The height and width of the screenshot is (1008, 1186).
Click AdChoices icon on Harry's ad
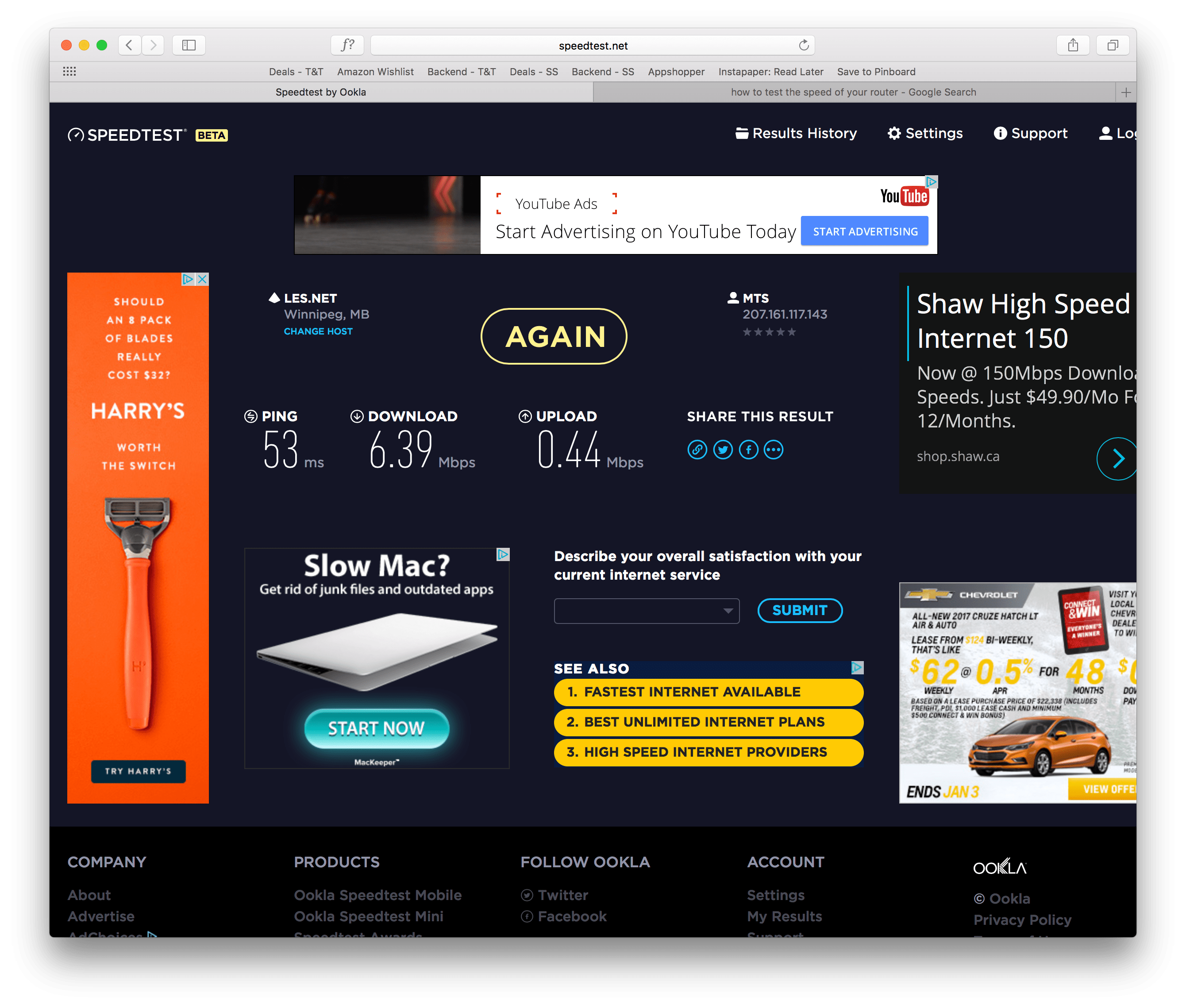pyautogui.click(x=188, y=279)
